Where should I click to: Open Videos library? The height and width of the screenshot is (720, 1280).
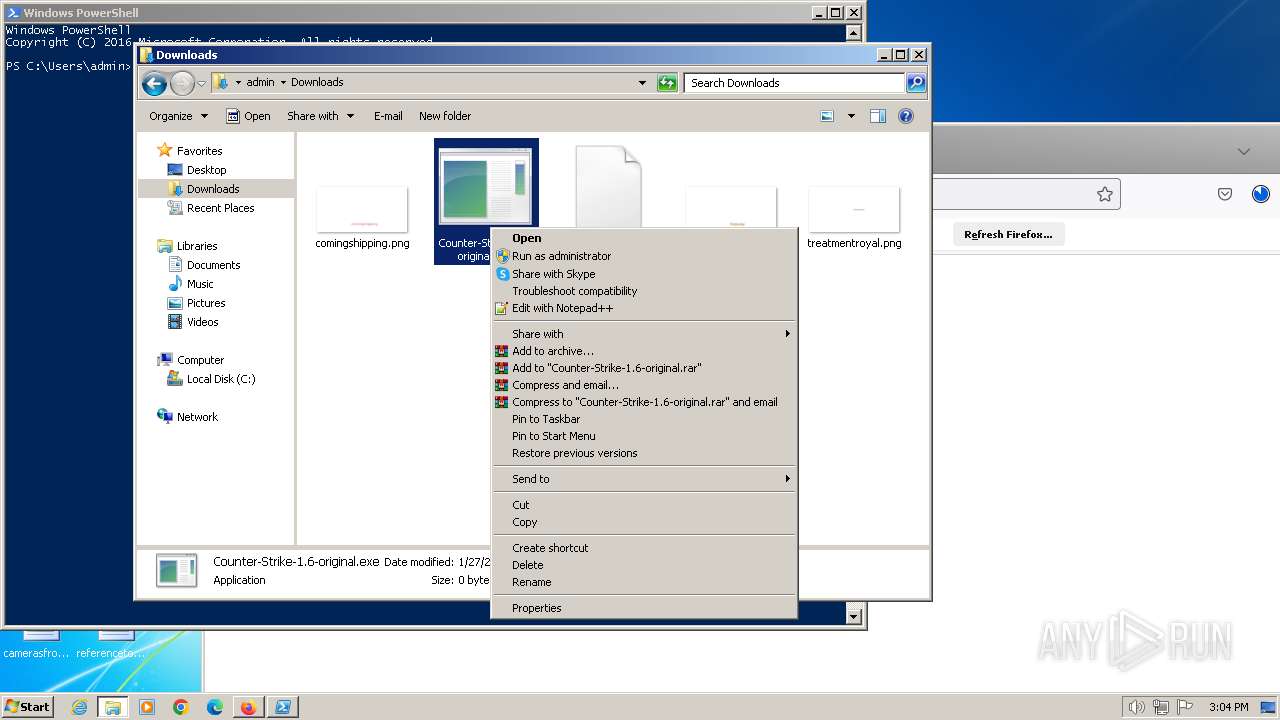202,322
